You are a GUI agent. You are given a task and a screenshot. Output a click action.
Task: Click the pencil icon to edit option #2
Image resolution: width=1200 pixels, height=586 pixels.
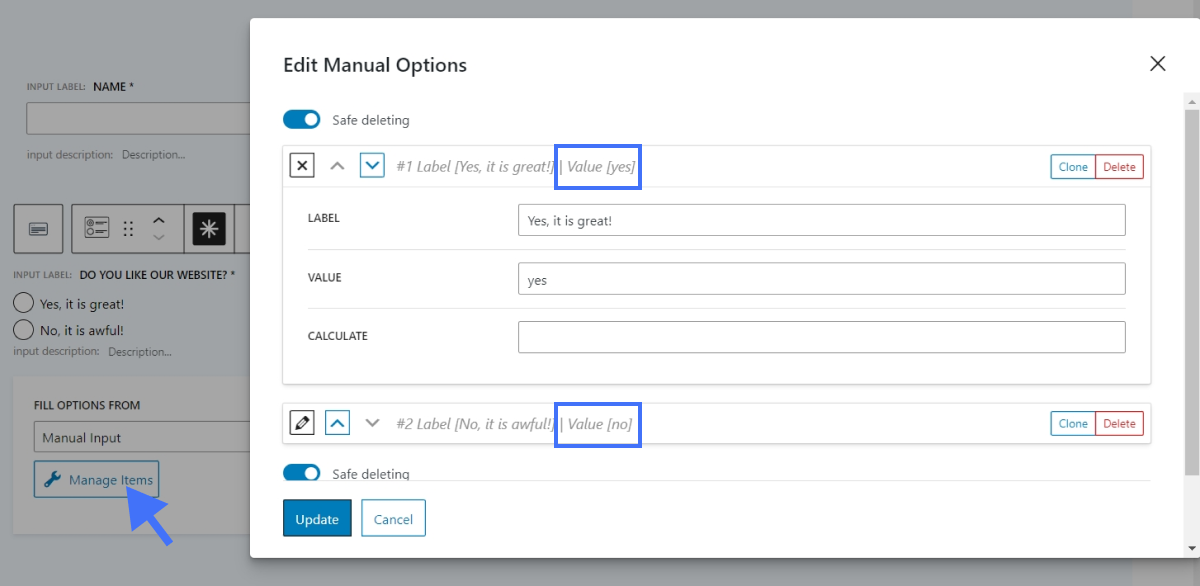click(x=302, y=423)
